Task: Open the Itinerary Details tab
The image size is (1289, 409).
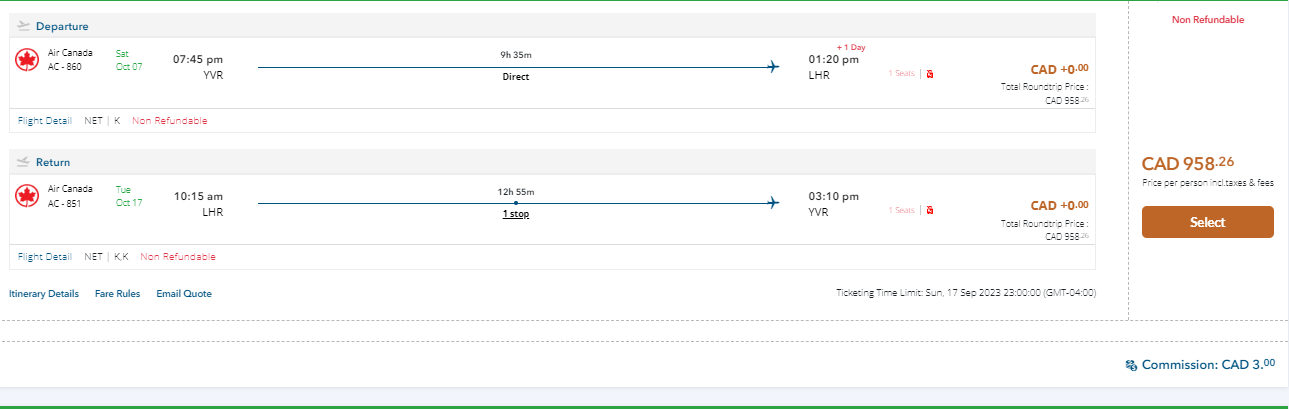Action: pos(44,294)
